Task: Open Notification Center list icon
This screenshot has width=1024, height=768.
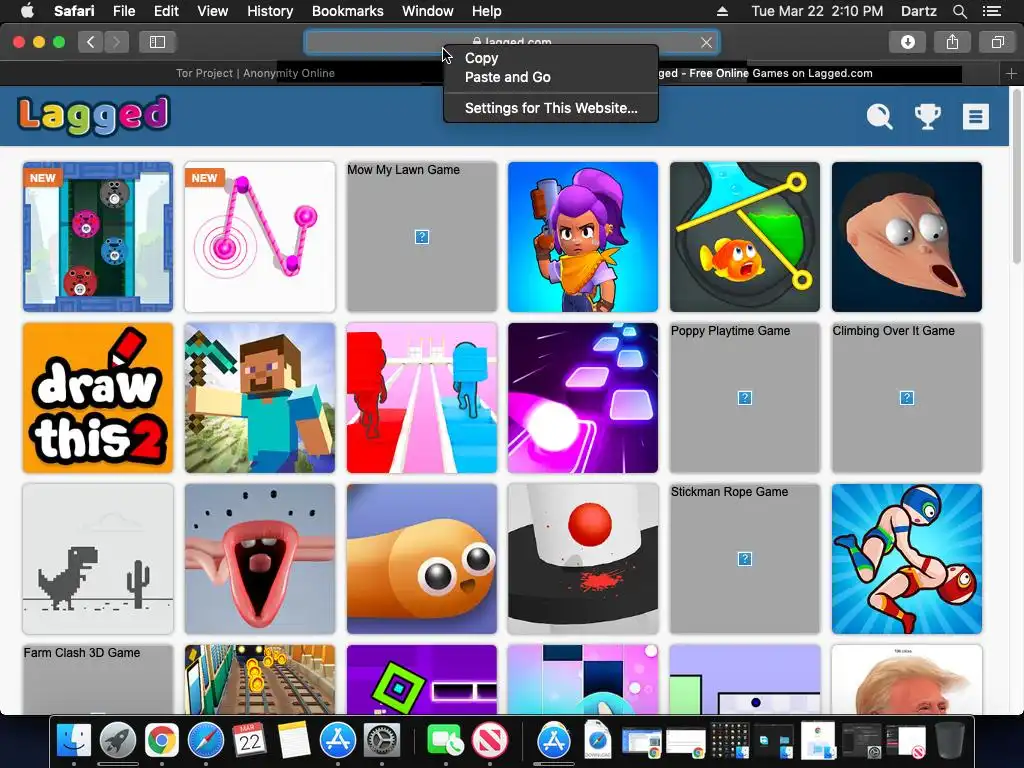Action: [x=991, y=11]
